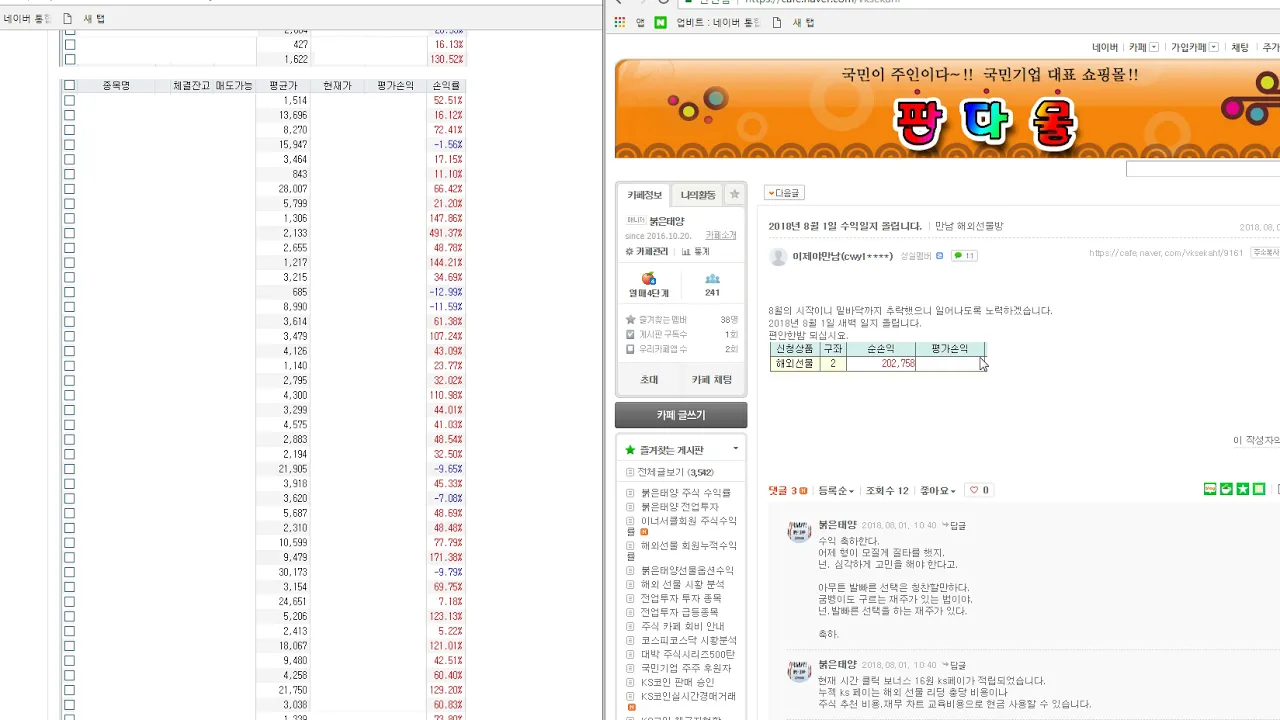Click the green star next to 즐겨찾는 게시판

[x=630, y=451]
